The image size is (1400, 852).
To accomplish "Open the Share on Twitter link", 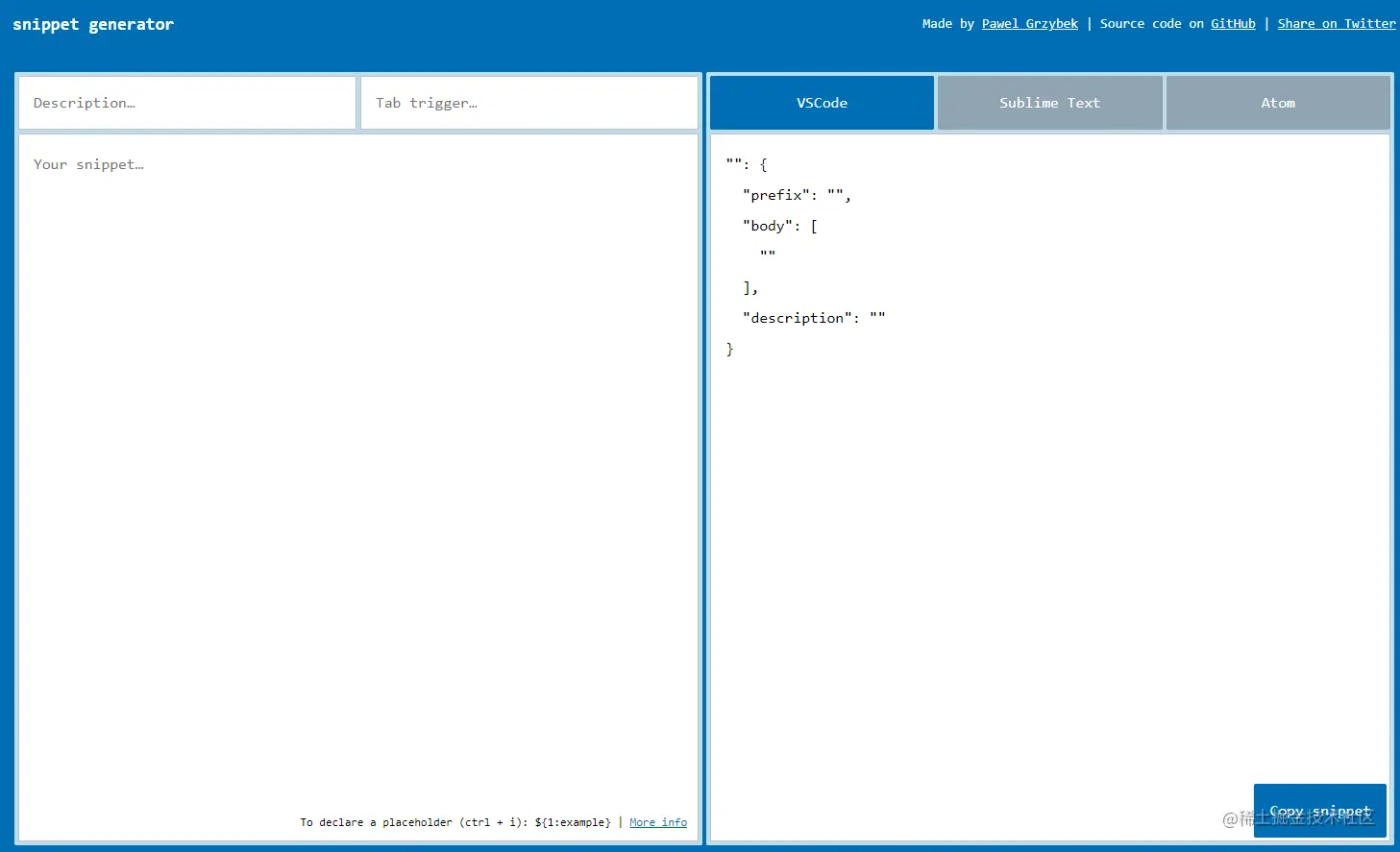I will click(1336, 24).
